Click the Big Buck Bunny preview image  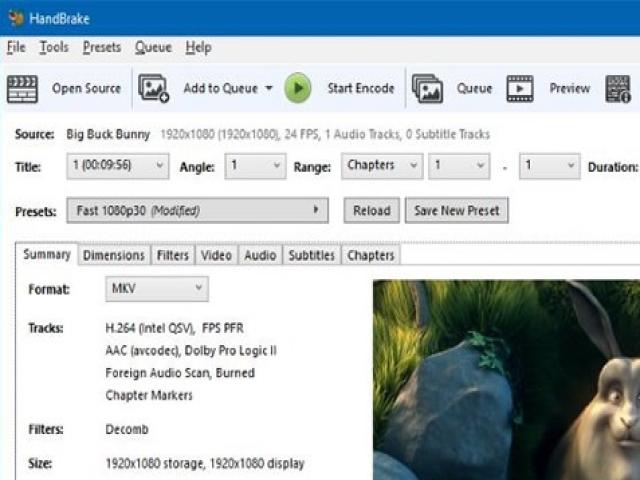click(507, 380)
